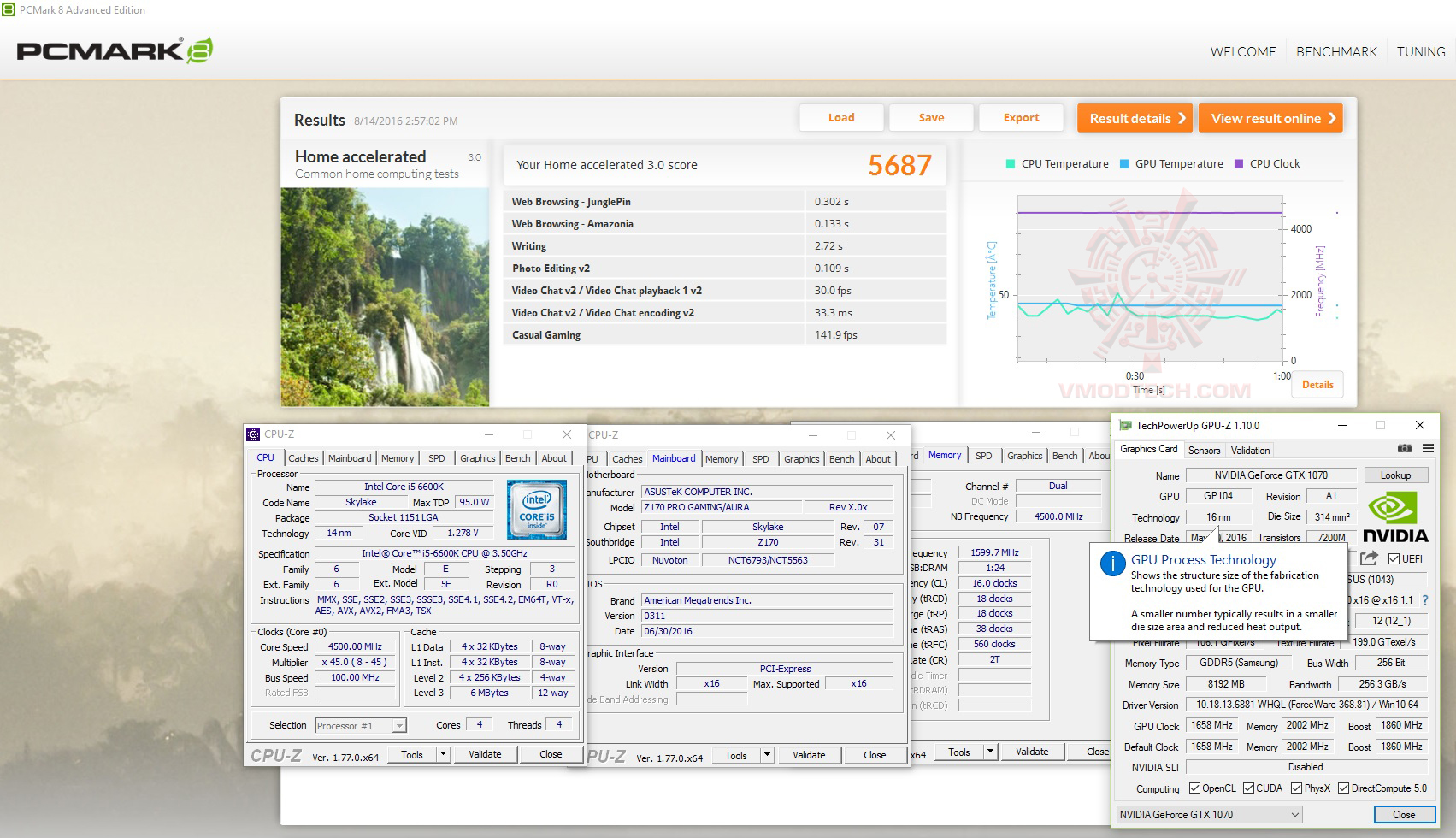
Task: Click Lookup in GPU-Z
Action: (1395, 475)
